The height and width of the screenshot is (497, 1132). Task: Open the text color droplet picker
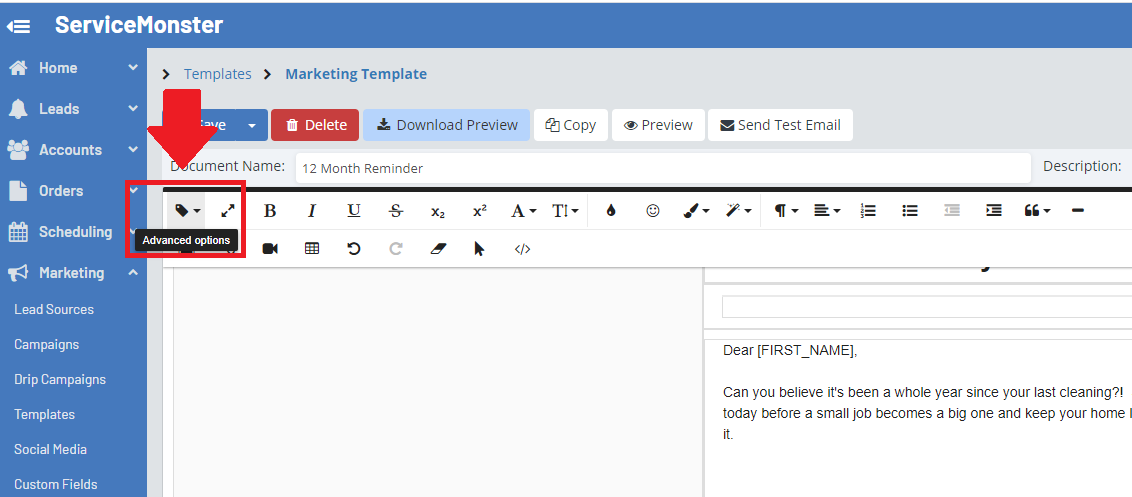point(611,211)
